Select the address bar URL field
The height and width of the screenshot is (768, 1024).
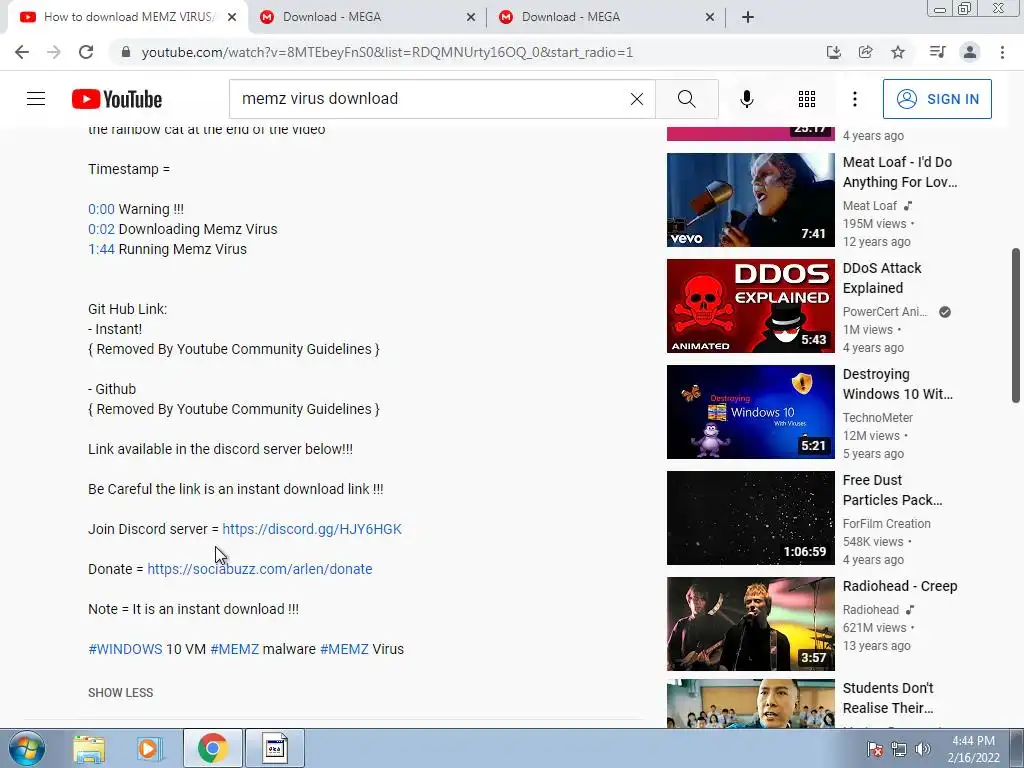point(387,52)
